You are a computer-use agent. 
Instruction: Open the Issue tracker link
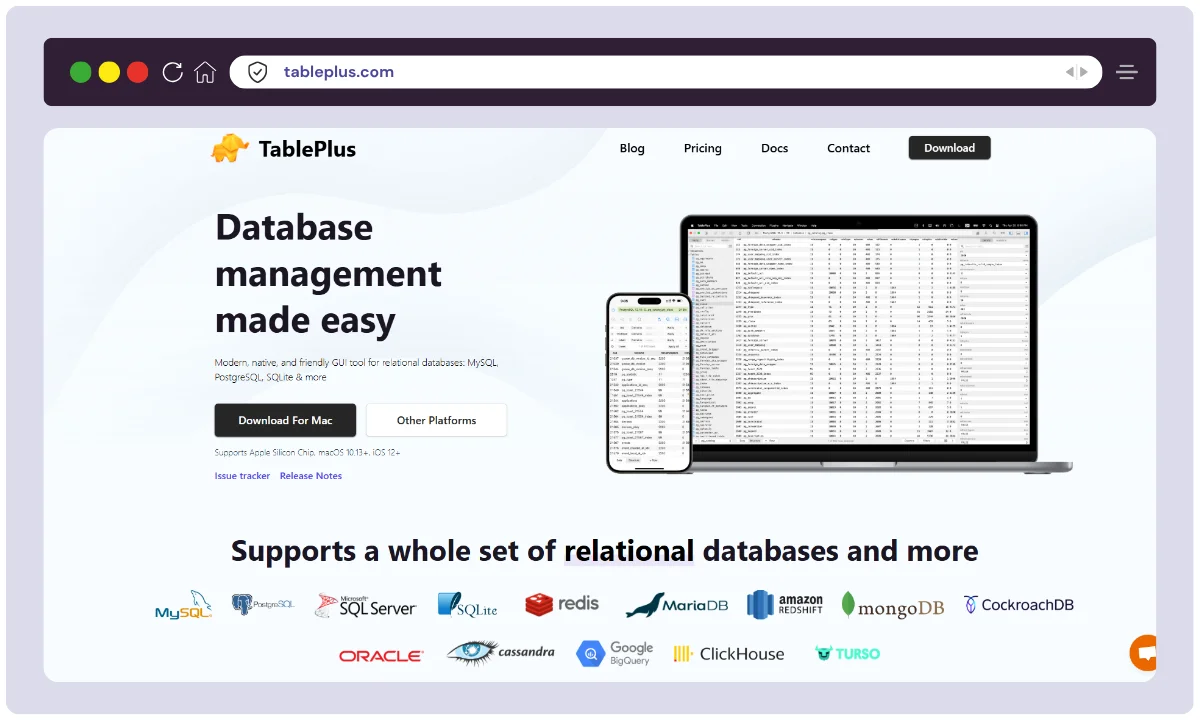point(242,476)
